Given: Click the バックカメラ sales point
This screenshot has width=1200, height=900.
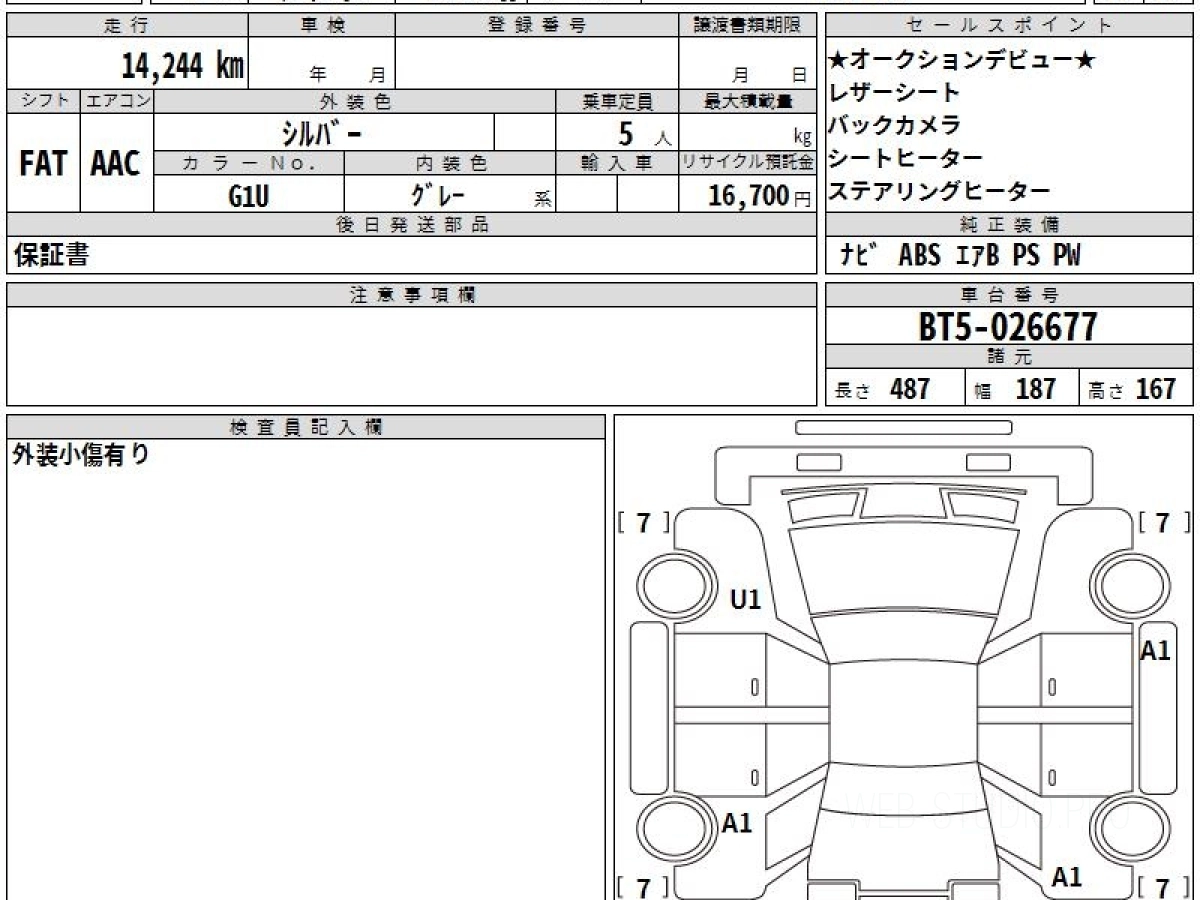Looking at the screenshot, I should click(x=894, y=125).
